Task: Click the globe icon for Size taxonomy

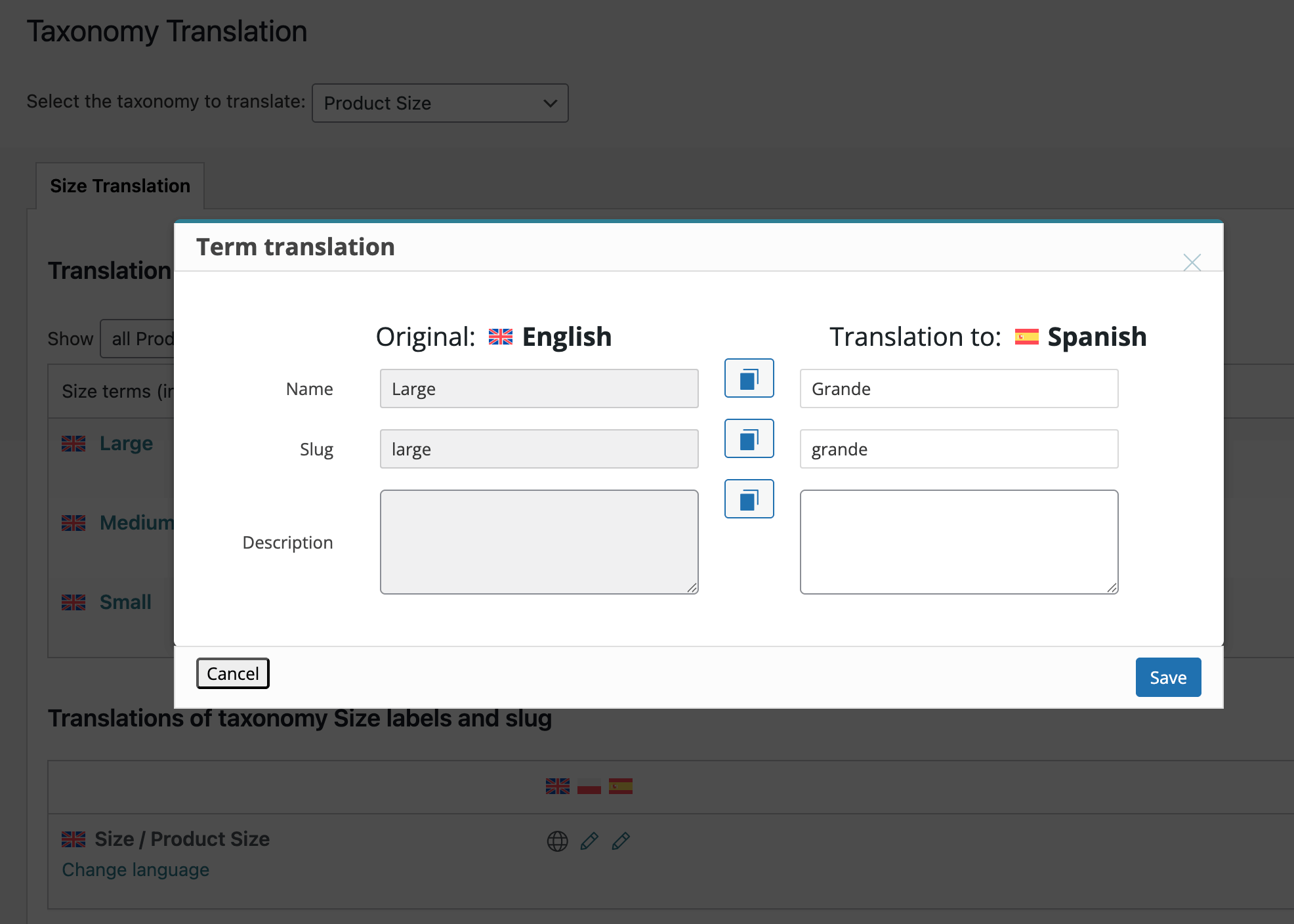Action: [557, 841]
